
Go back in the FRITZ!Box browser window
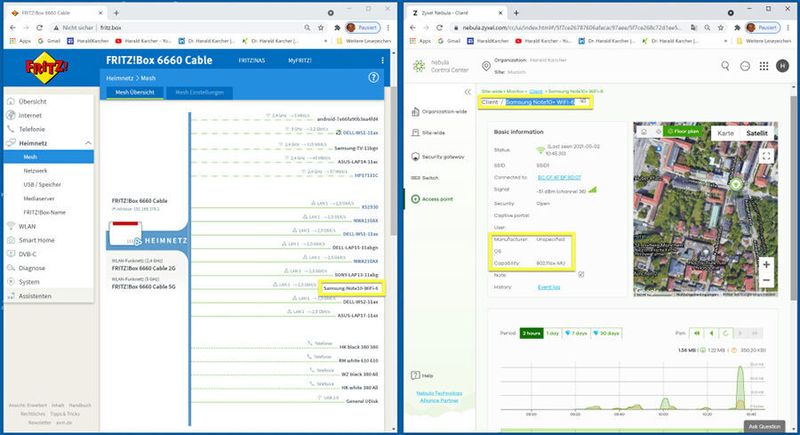(13, 28)
